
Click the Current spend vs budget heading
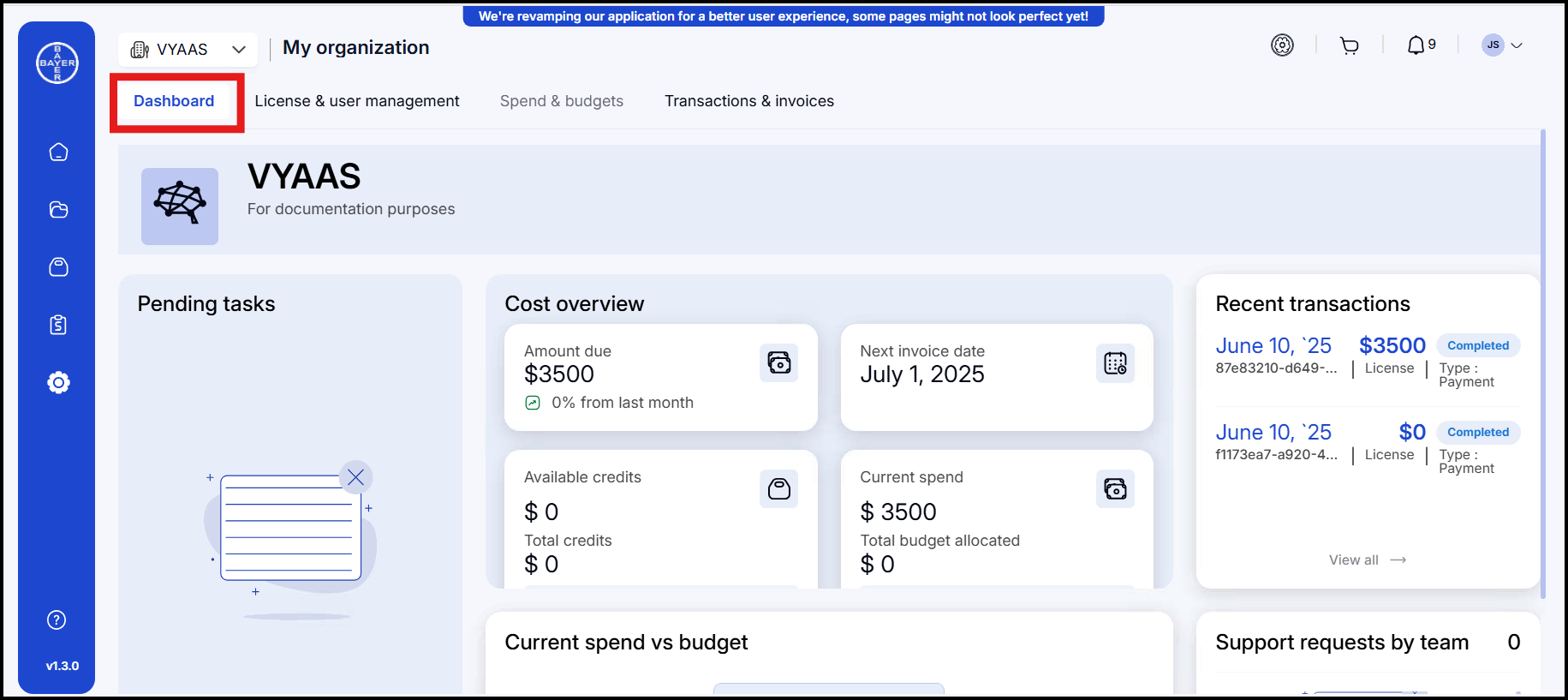626,643
